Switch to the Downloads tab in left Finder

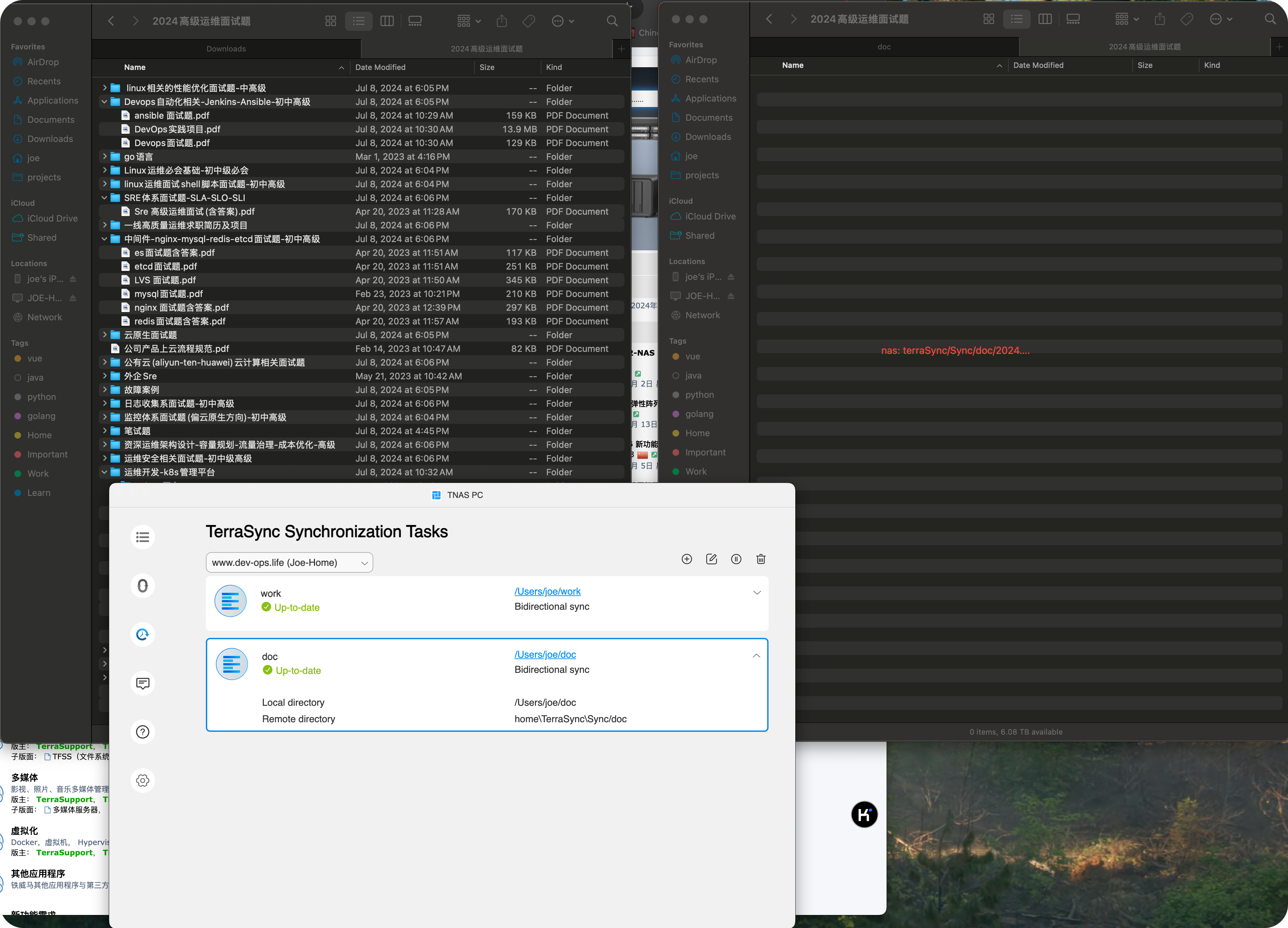coord(226,49)
